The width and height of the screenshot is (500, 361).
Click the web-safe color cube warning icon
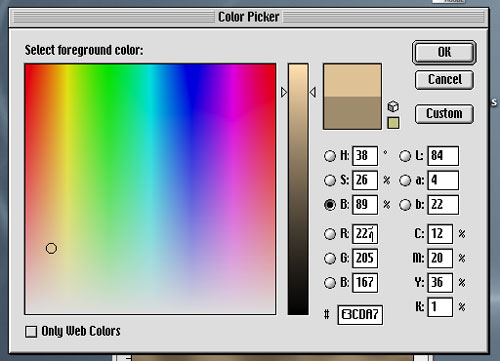pyautogui.click(x=393, y=107)
